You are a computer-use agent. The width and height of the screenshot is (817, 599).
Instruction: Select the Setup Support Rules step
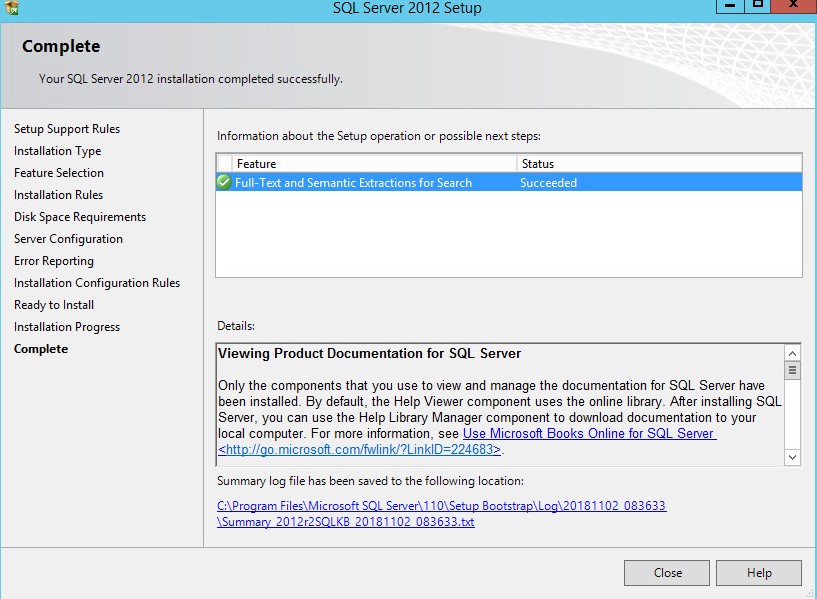(67, 129)
